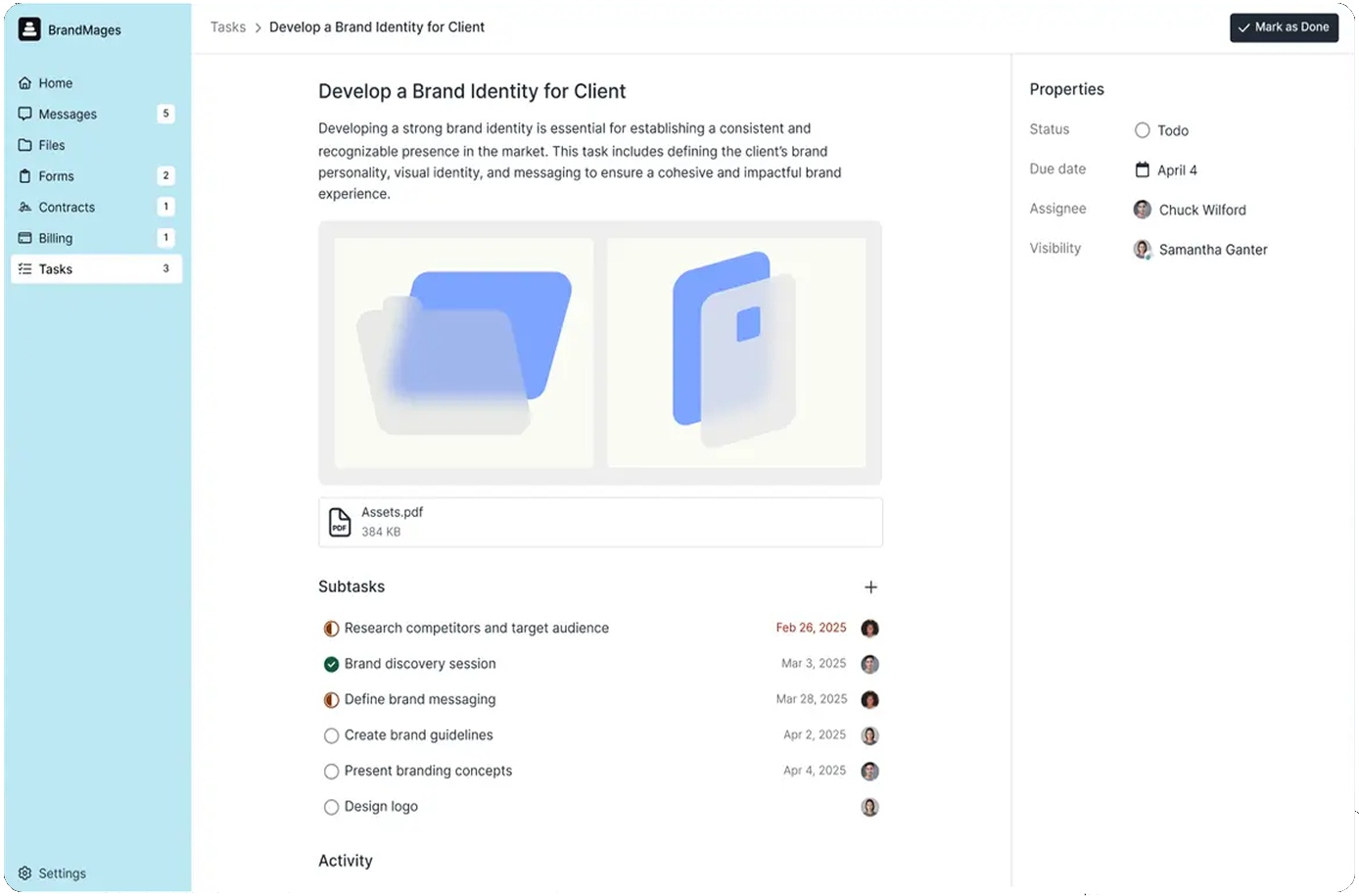Click the Forms clipboard icon
Screen dimensions: 1359x896
click(25, 176)
